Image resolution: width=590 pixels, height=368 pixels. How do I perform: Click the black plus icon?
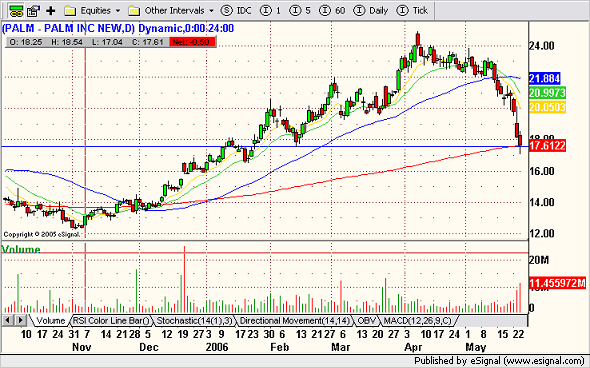[x=50, y=11]
